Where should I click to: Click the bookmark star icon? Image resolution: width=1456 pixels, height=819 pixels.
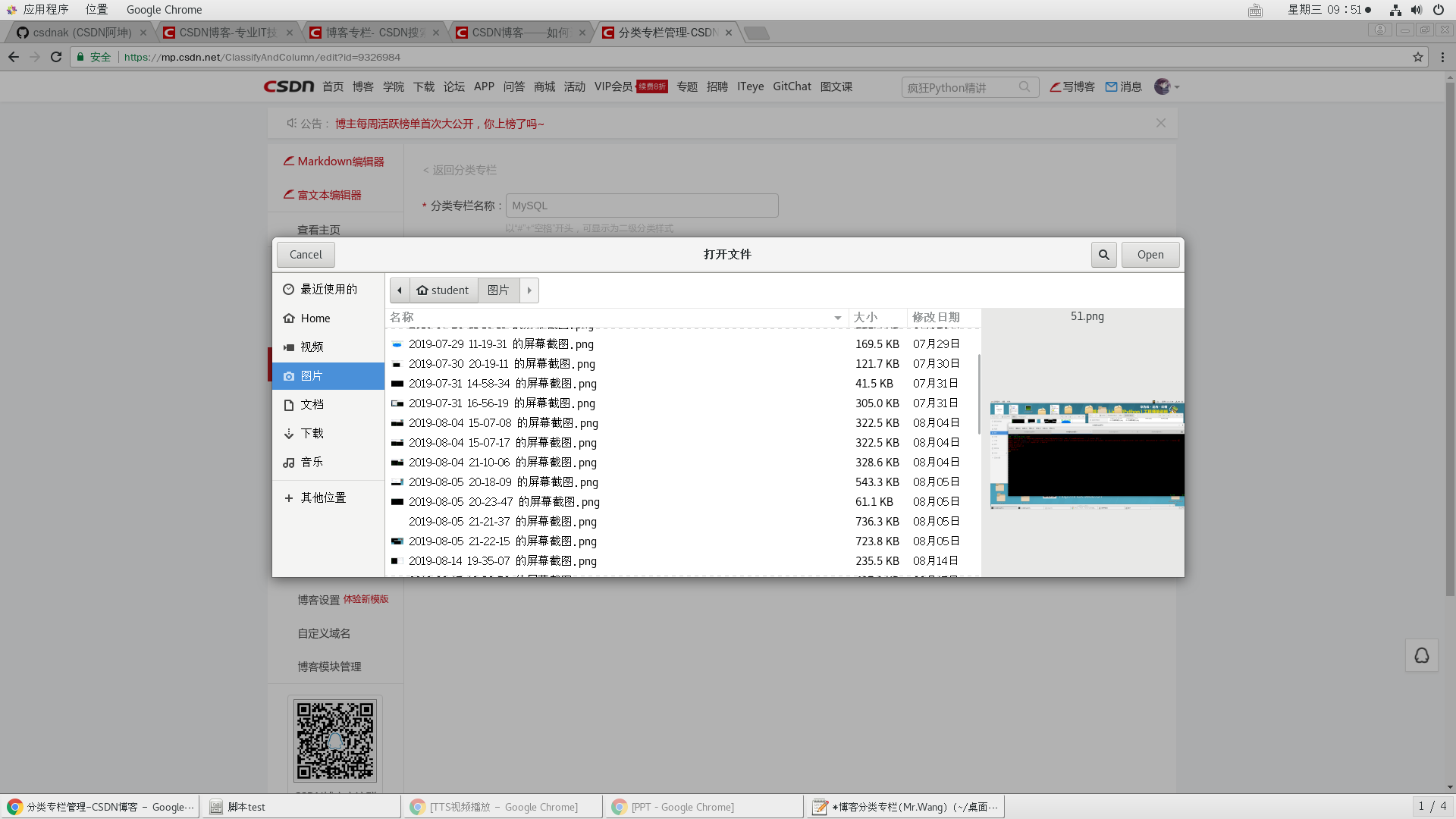[1418, 57]
